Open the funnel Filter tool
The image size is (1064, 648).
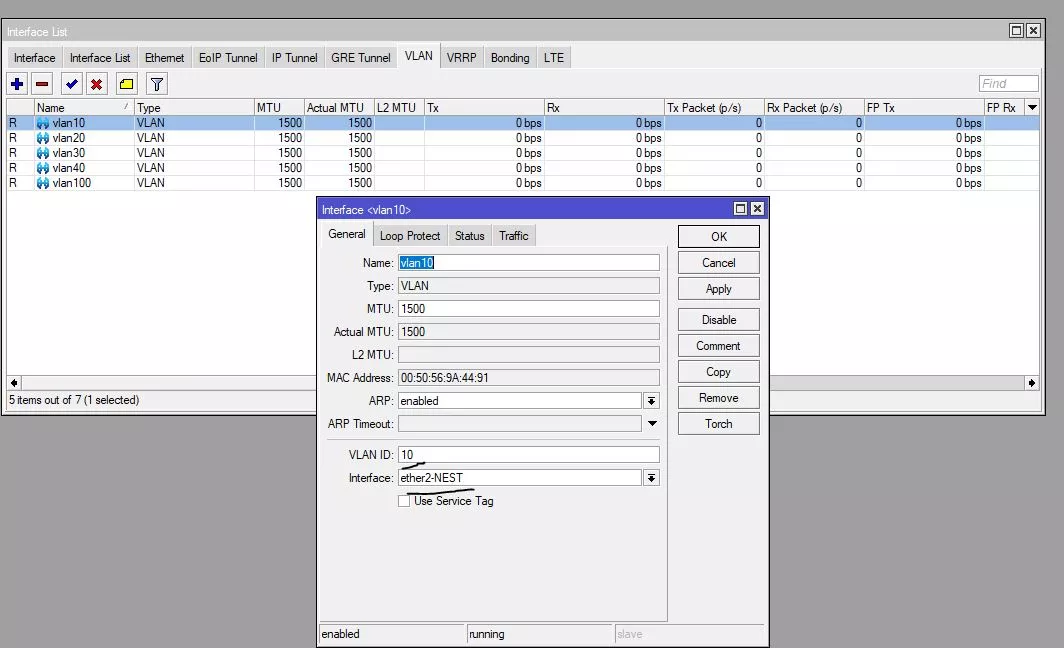click(157, 84)
